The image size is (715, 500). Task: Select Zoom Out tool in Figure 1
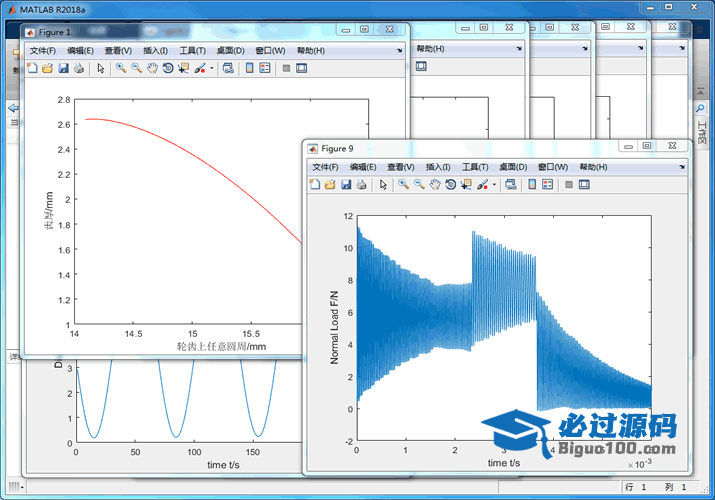(x=136, y=68)
